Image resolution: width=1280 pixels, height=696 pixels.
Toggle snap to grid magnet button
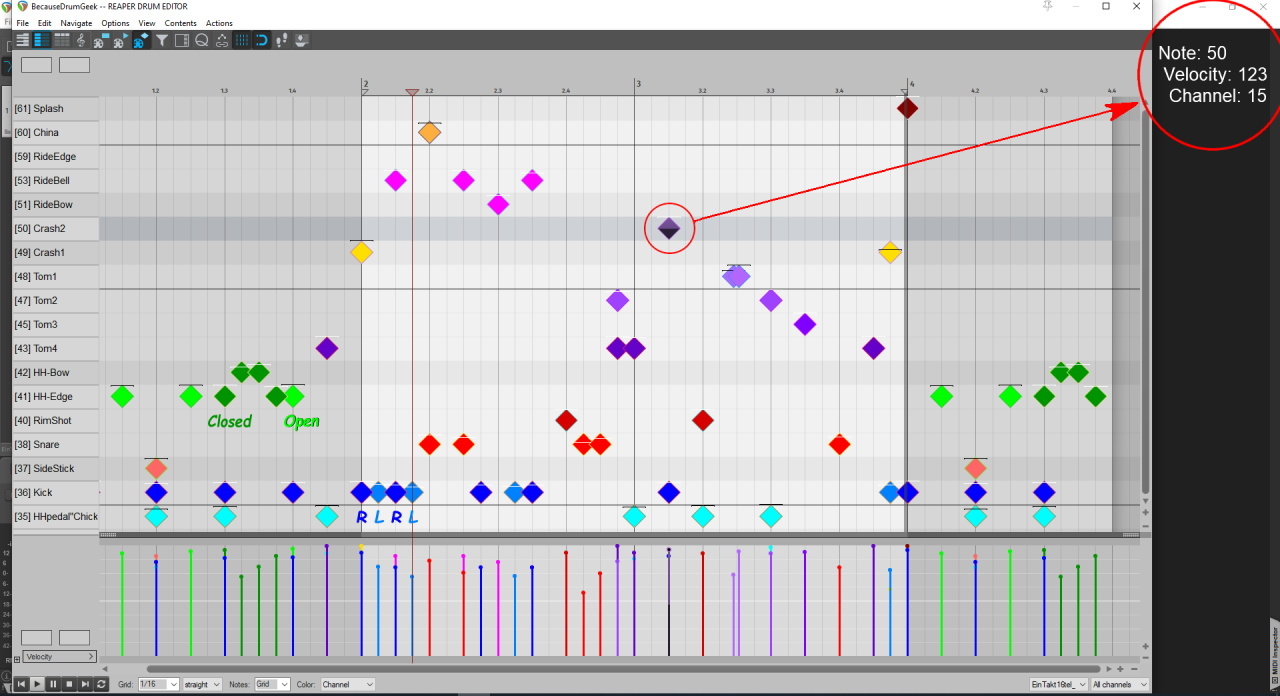pos(261,40)
